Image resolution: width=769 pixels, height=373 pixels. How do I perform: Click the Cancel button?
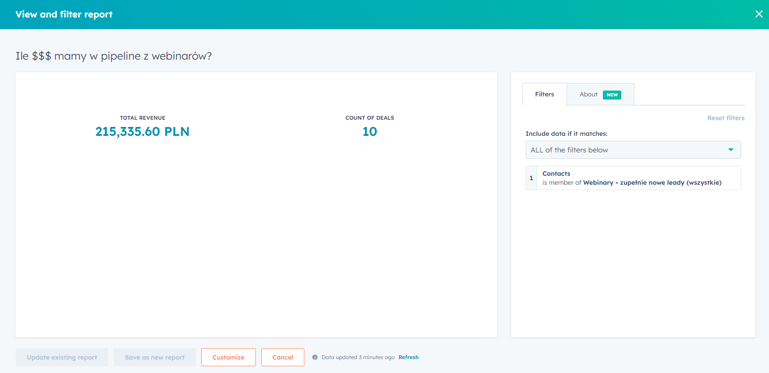(282, 357)
